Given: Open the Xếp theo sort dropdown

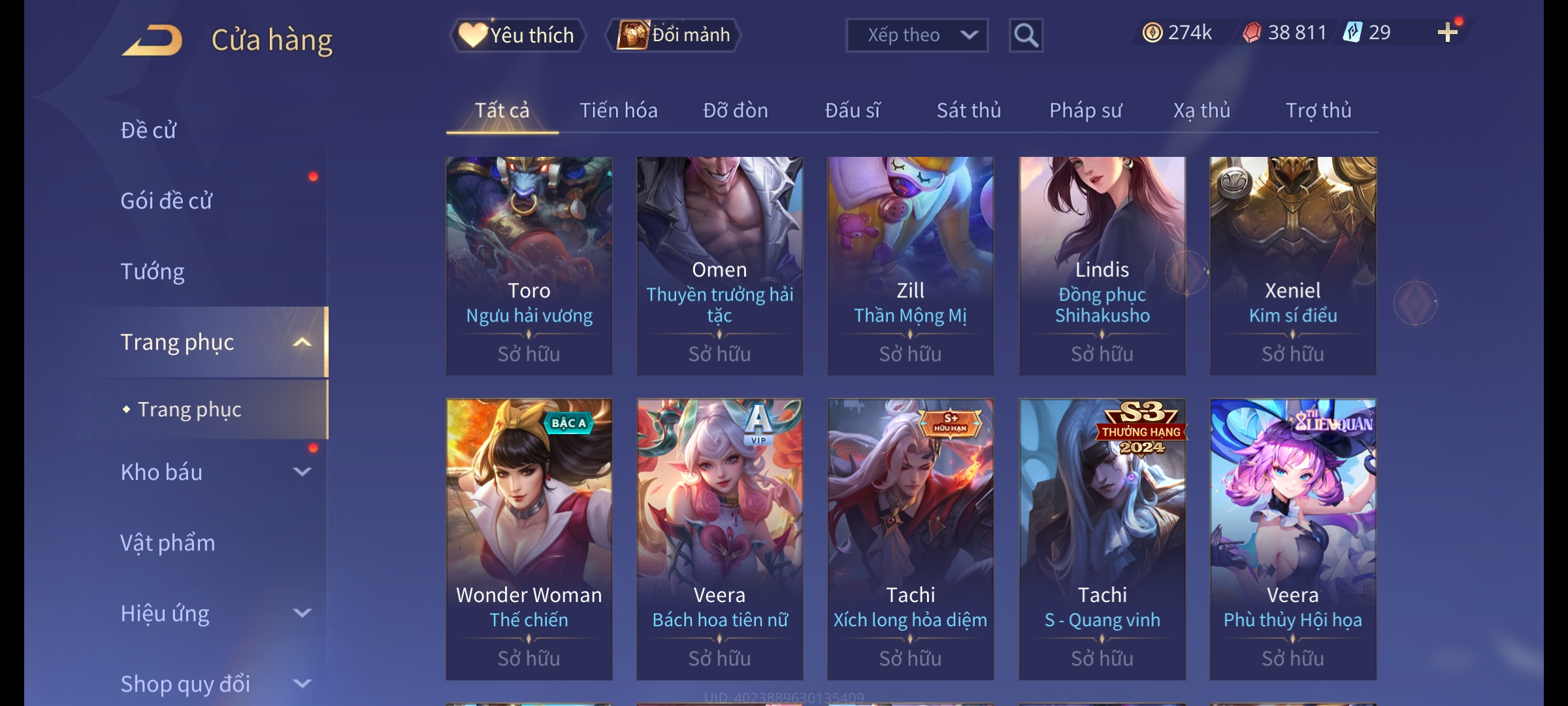Looking at the screenshot, I should coord(917,35).
